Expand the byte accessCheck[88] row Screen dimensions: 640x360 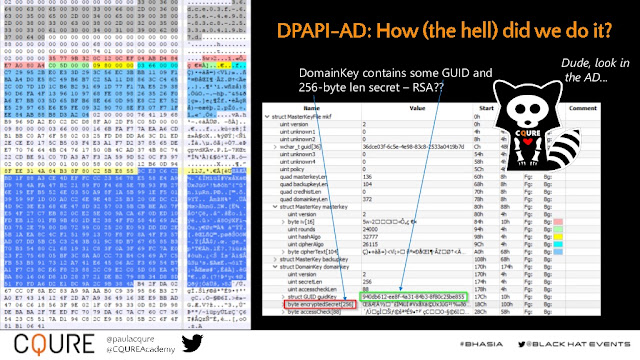pos(283,312)
